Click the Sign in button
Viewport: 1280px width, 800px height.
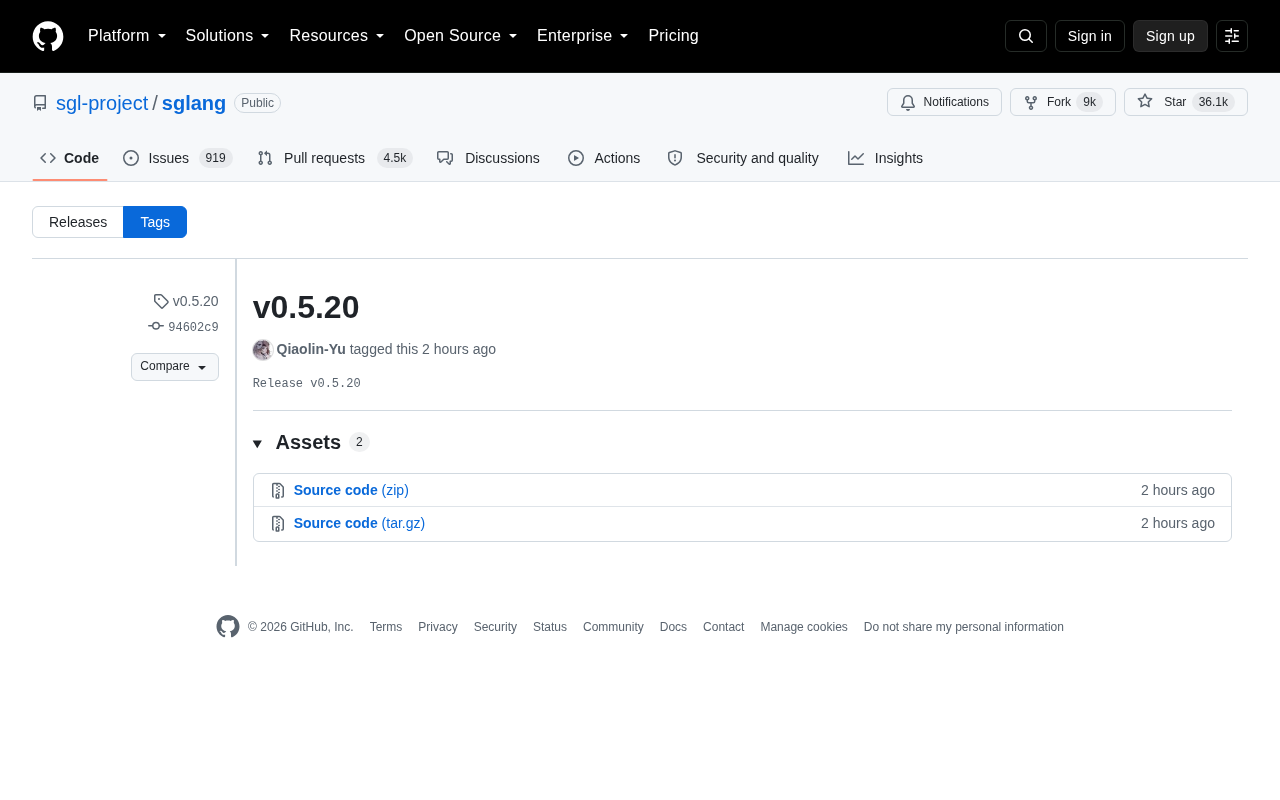(1090, 36)
